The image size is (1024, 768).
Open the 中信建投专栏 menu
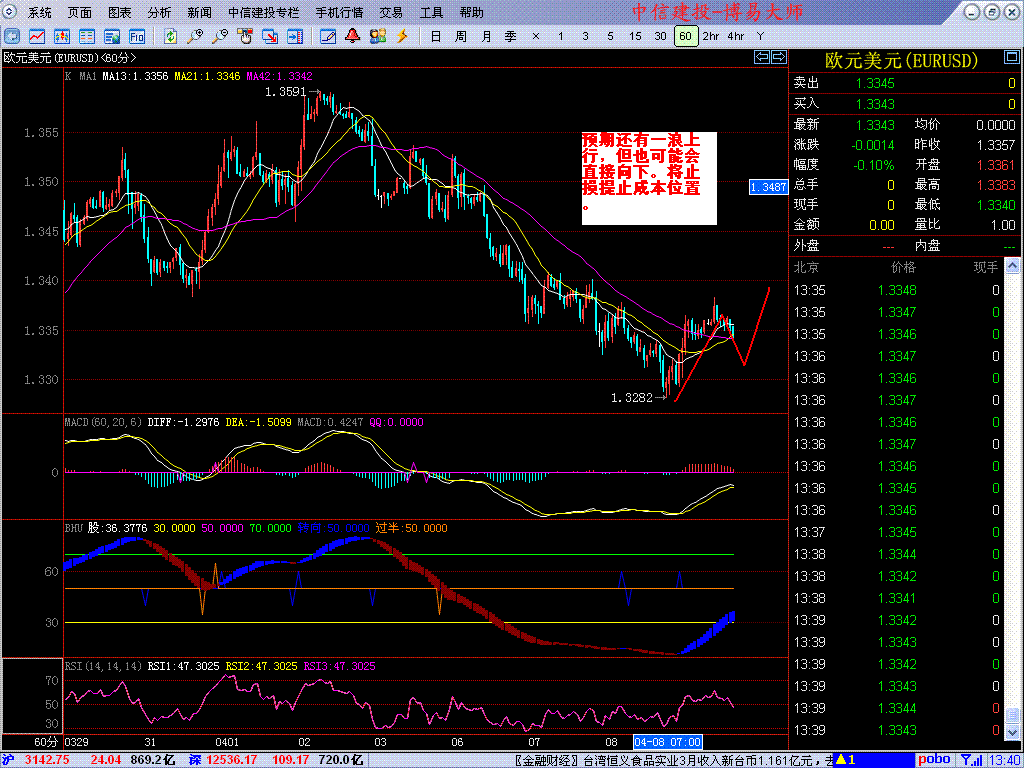tap(263, 13)
